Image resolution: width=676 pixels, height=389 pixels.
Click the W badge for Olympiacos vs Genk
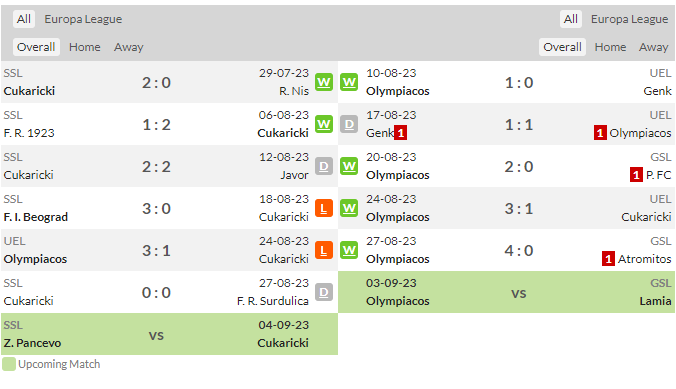(x=349, y=82)
